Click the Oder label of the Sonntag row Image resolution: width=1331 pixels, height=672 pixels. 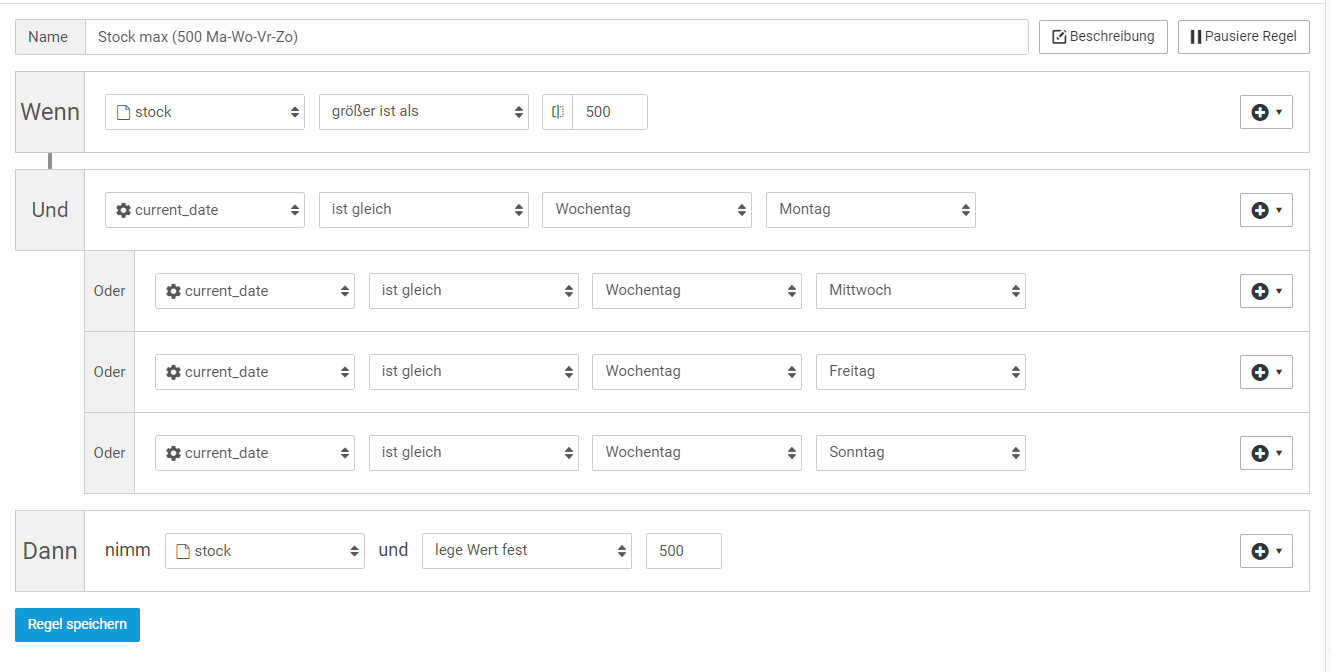[110, 453]
